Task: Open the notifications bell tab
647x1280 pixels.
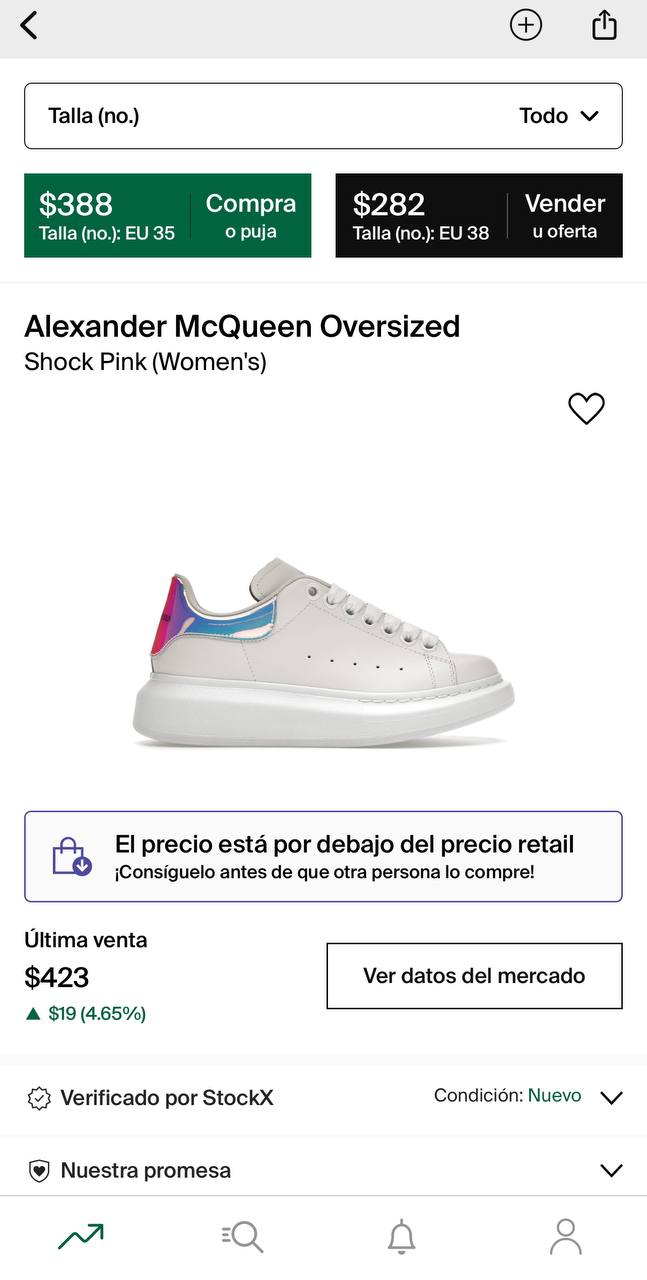Action: (402, 1237)
